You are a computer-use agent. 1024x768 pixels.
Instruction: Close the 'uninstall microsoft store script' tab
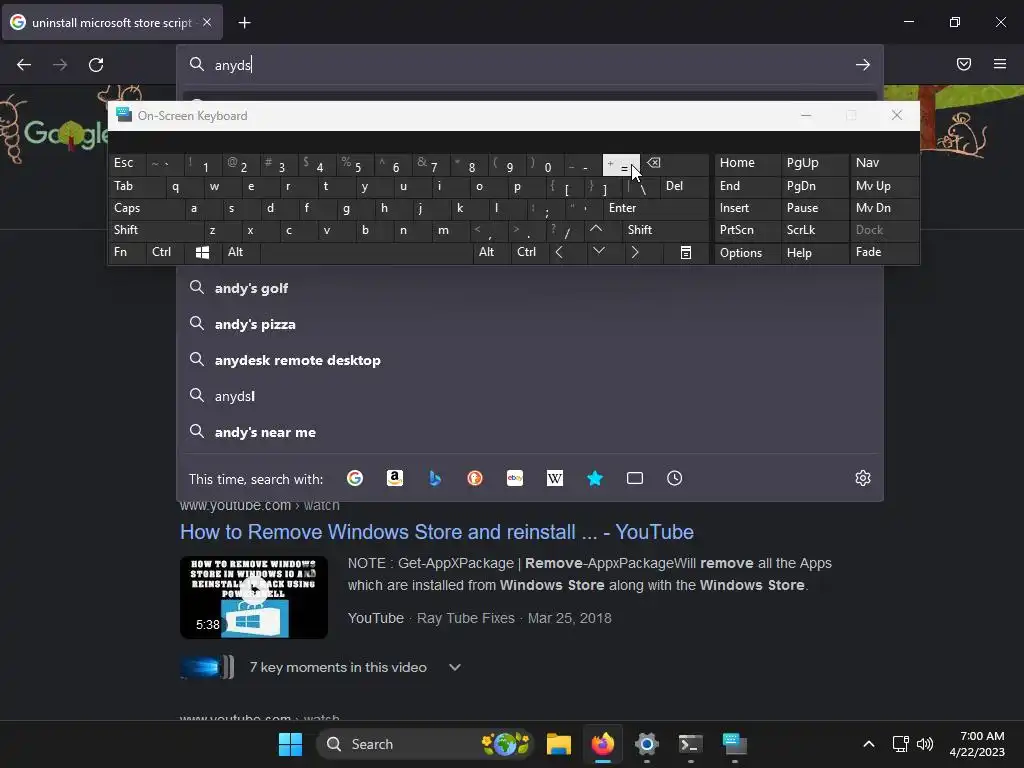click(207, 22)
